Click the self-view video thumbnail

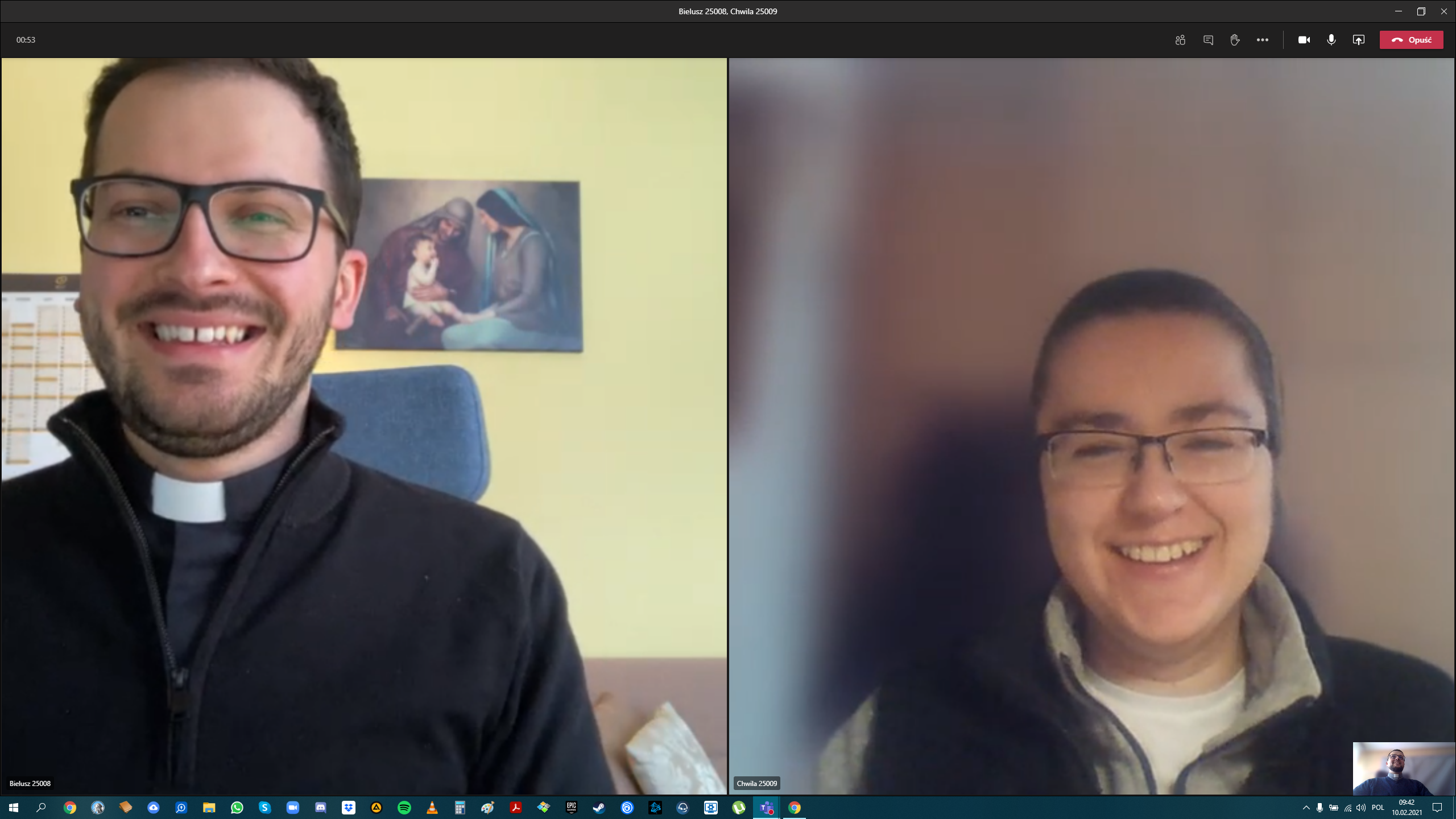[x=1403, y=768]
